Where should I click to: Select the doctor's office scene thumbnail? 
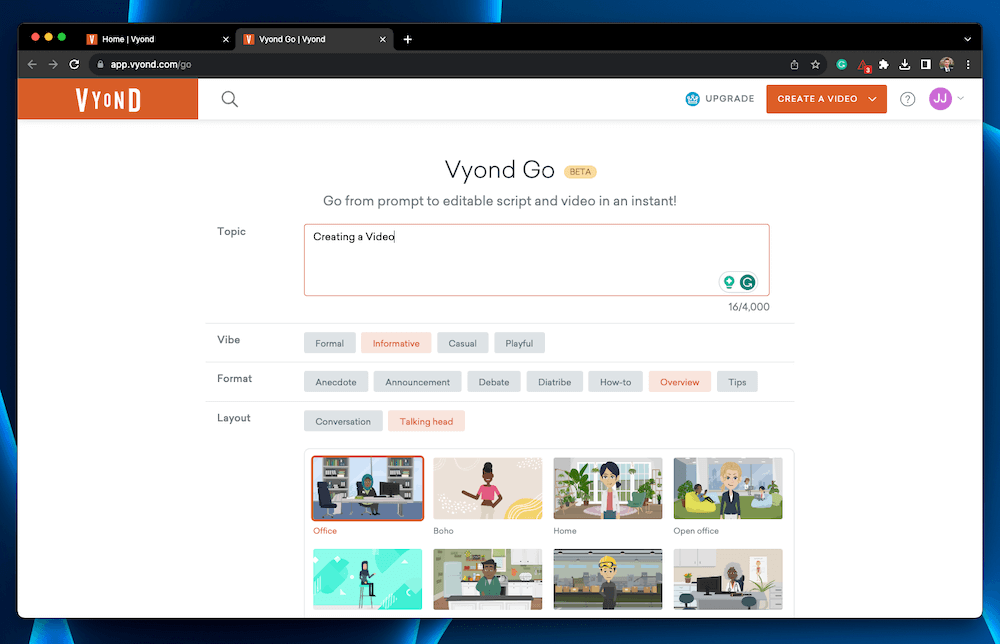[x=728, y=579]
